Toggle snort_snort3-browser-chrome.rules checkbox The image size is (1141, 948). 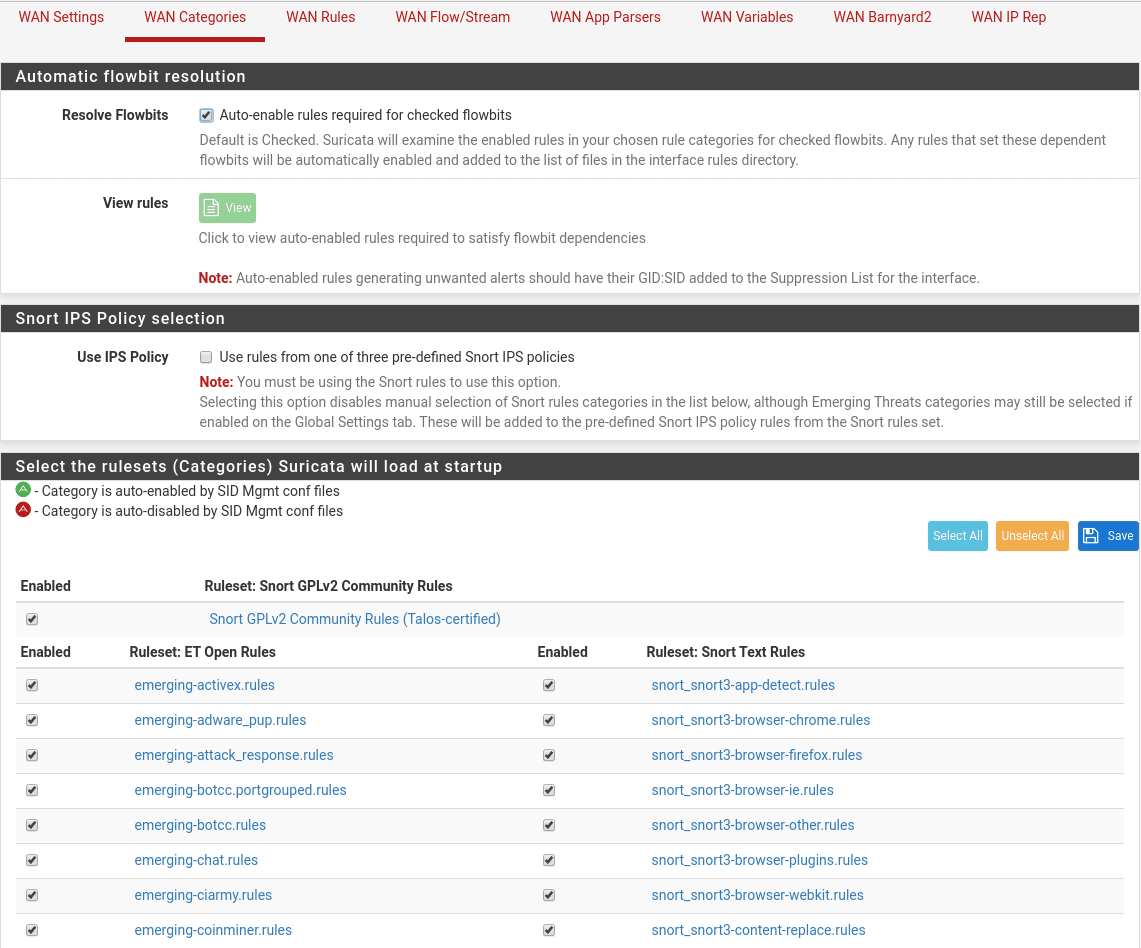coord(549,720)
